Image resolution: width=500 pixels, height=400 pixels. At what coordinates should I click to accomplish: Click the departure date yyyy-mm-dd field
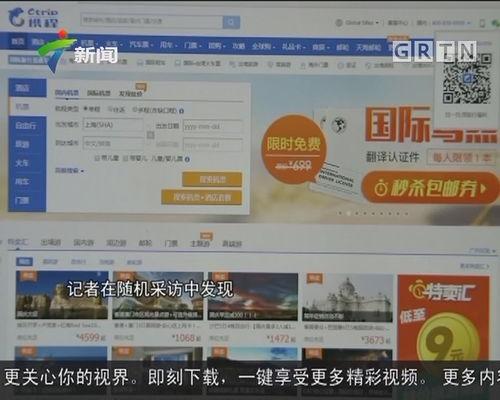[213, 127]
